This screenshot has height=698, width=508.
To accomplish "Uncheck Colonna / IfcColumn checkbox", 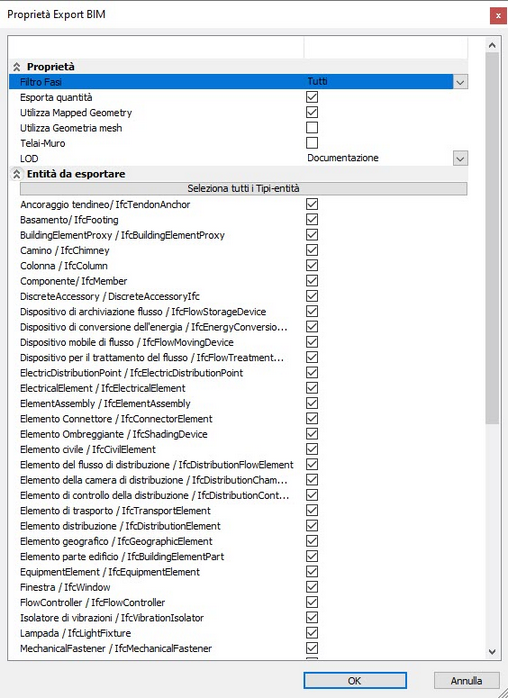I will coord(312,265).
